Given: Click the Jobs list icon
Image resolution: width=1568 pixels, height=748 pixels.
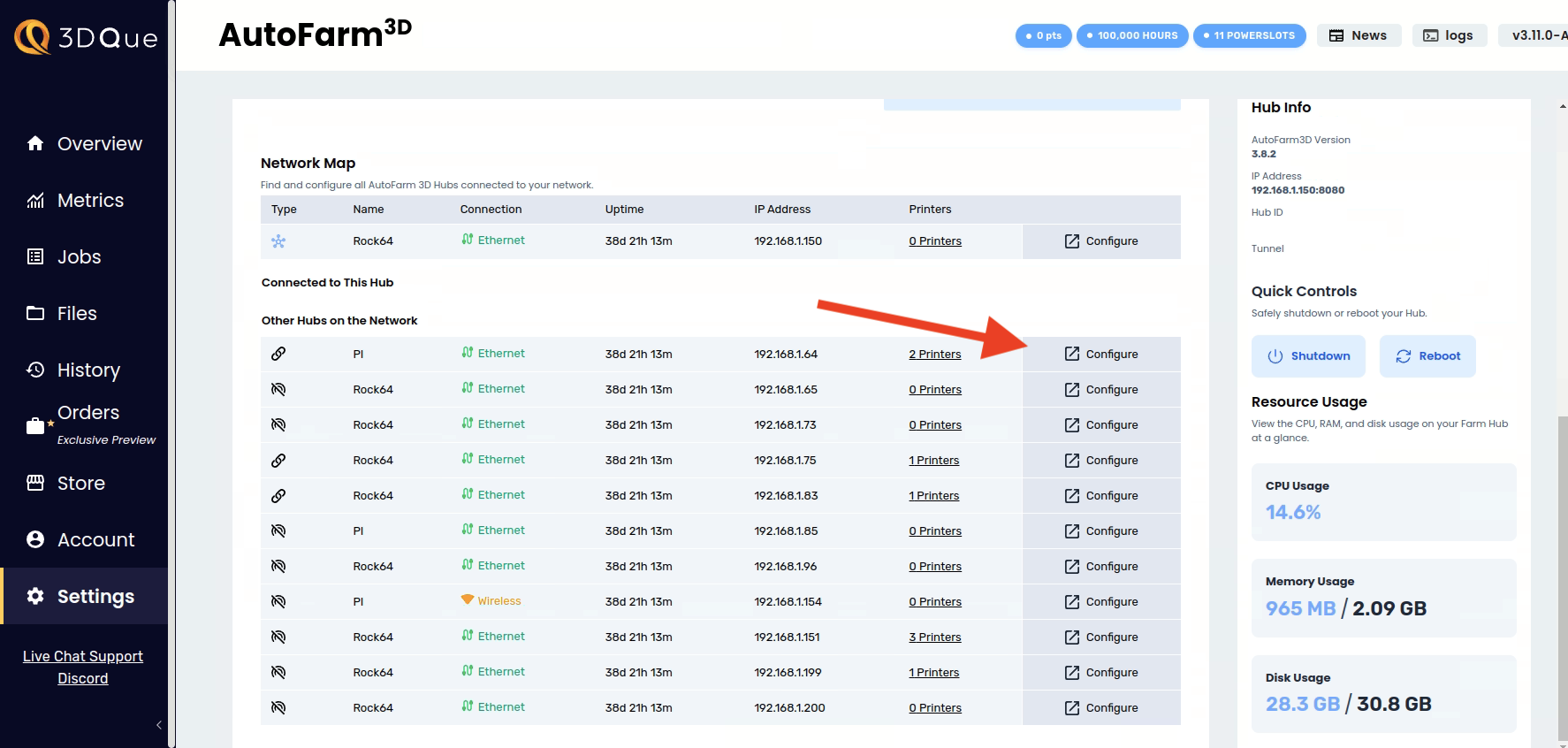Looking at the screenshot, I should pos(35,256).
